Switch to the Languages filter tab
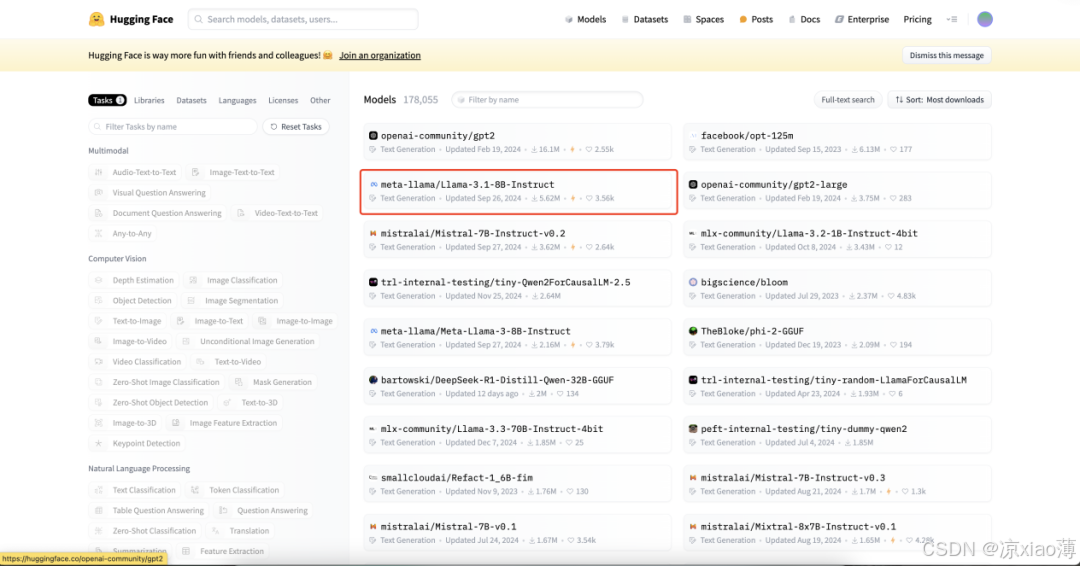 click(x=237, y=101)
